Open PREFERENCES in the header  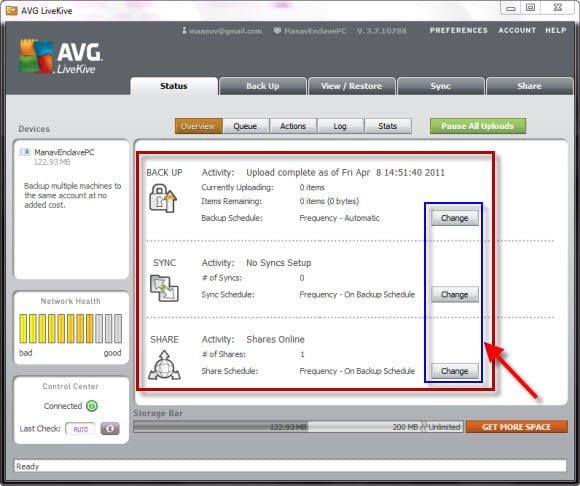(x=459, y=30)
